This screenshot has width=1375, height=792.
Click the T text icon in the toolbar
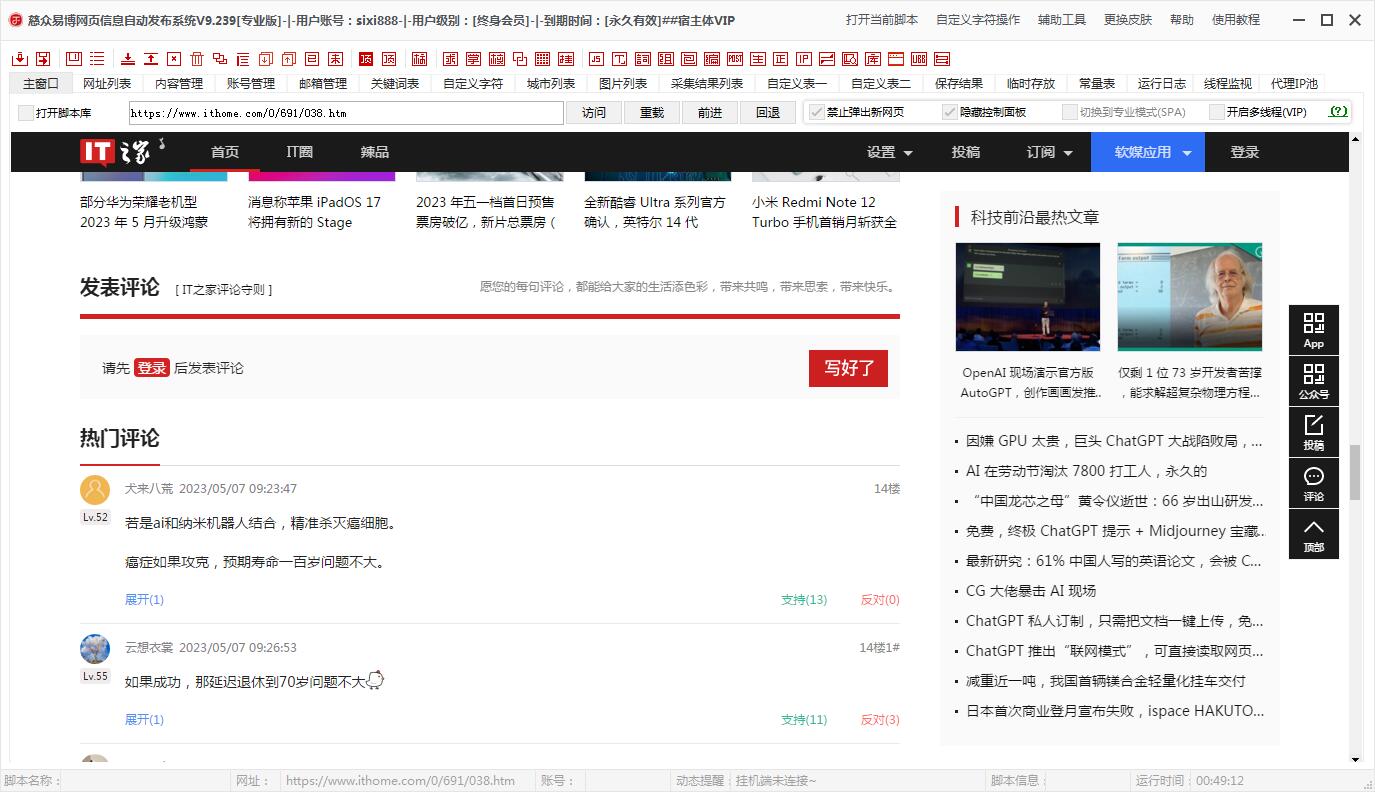[621, 59]
